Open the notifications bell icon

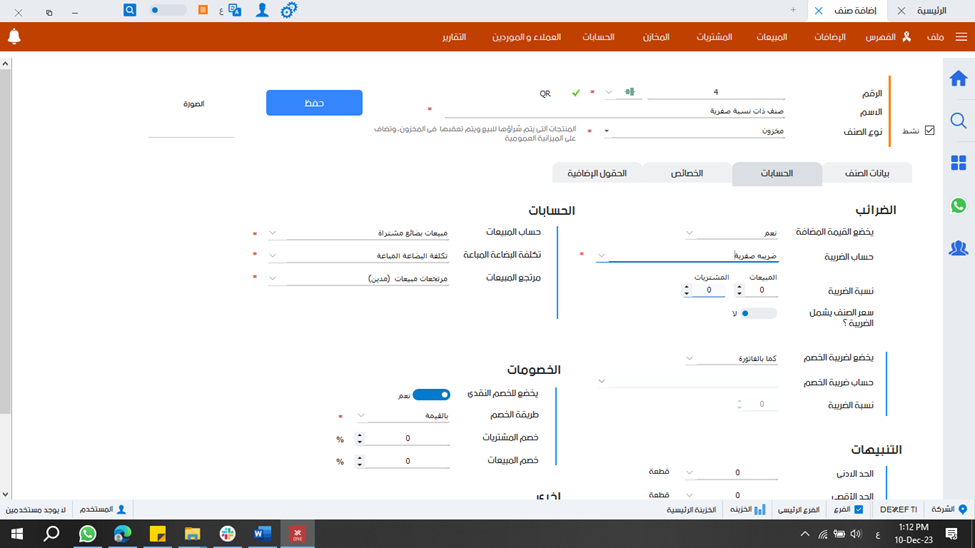click(x=14, y=37)
